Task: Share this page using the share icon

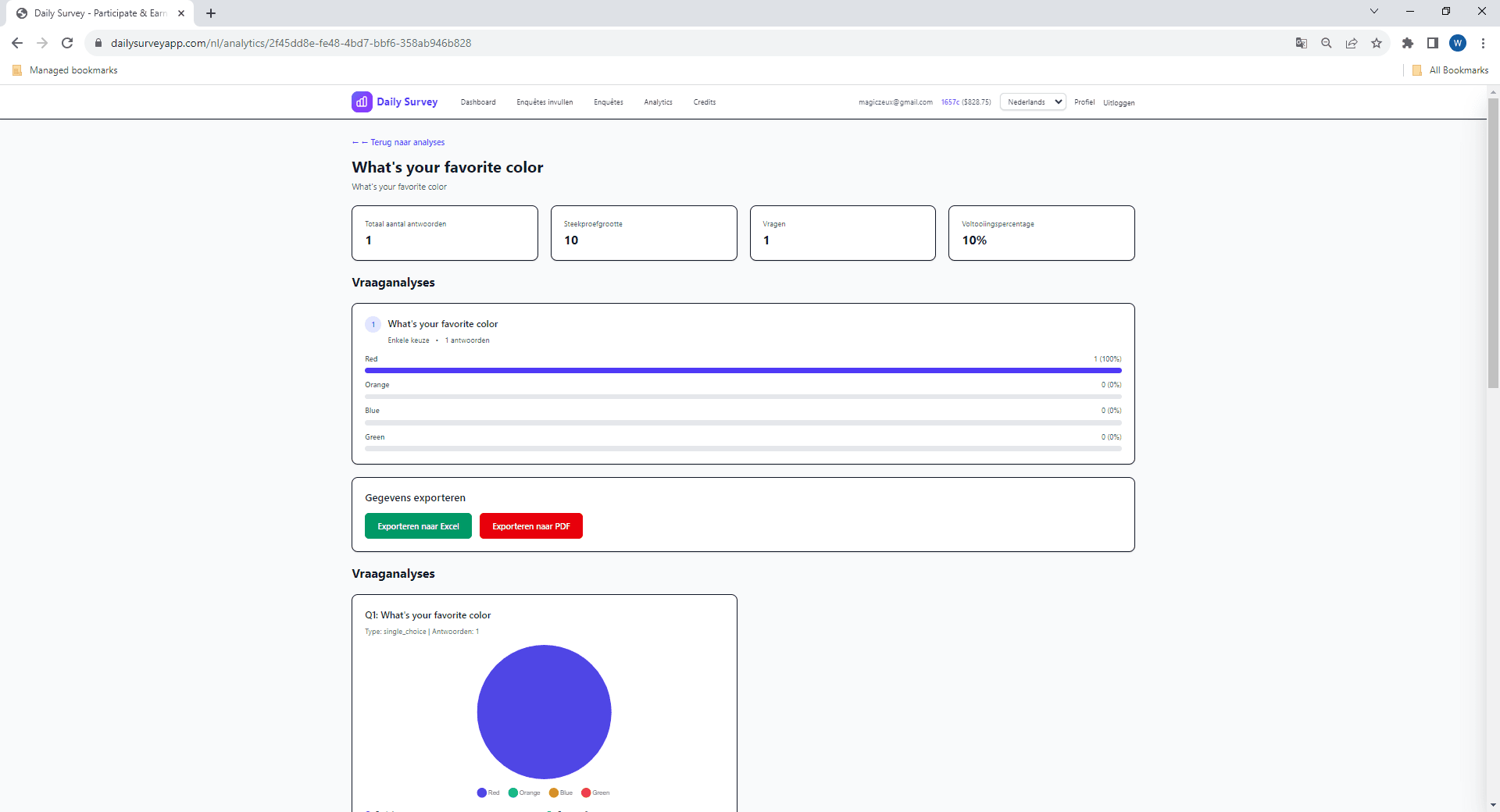Action: pos(1352,43)
